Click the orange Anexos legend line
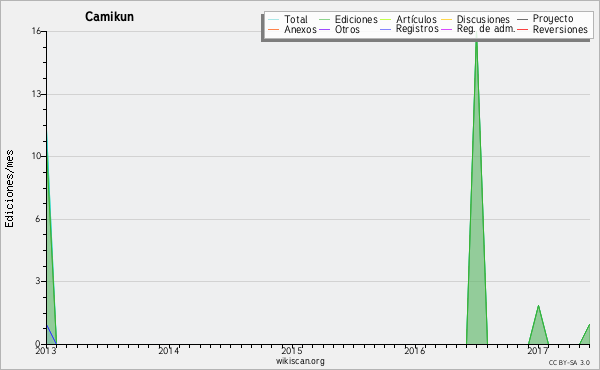 pos(274,29)
